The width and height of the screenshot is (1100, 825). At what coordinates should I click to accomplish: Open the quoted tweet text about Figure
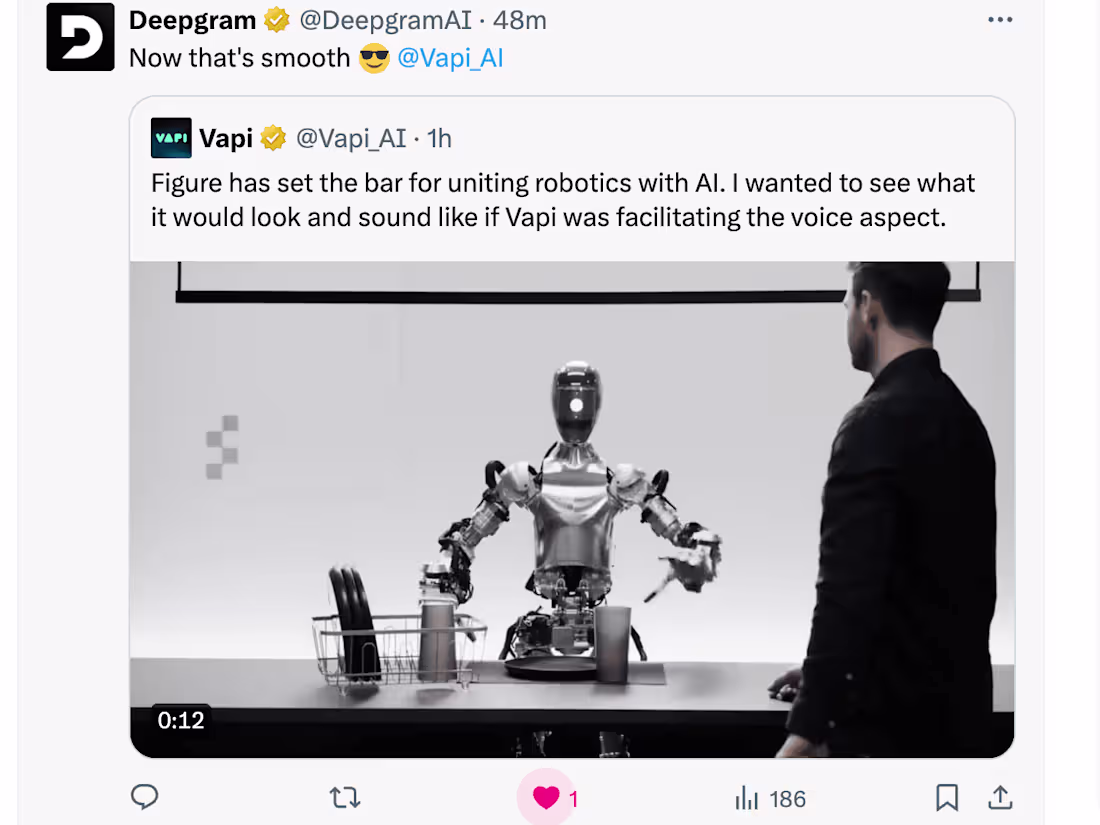[x=563, y=200]
